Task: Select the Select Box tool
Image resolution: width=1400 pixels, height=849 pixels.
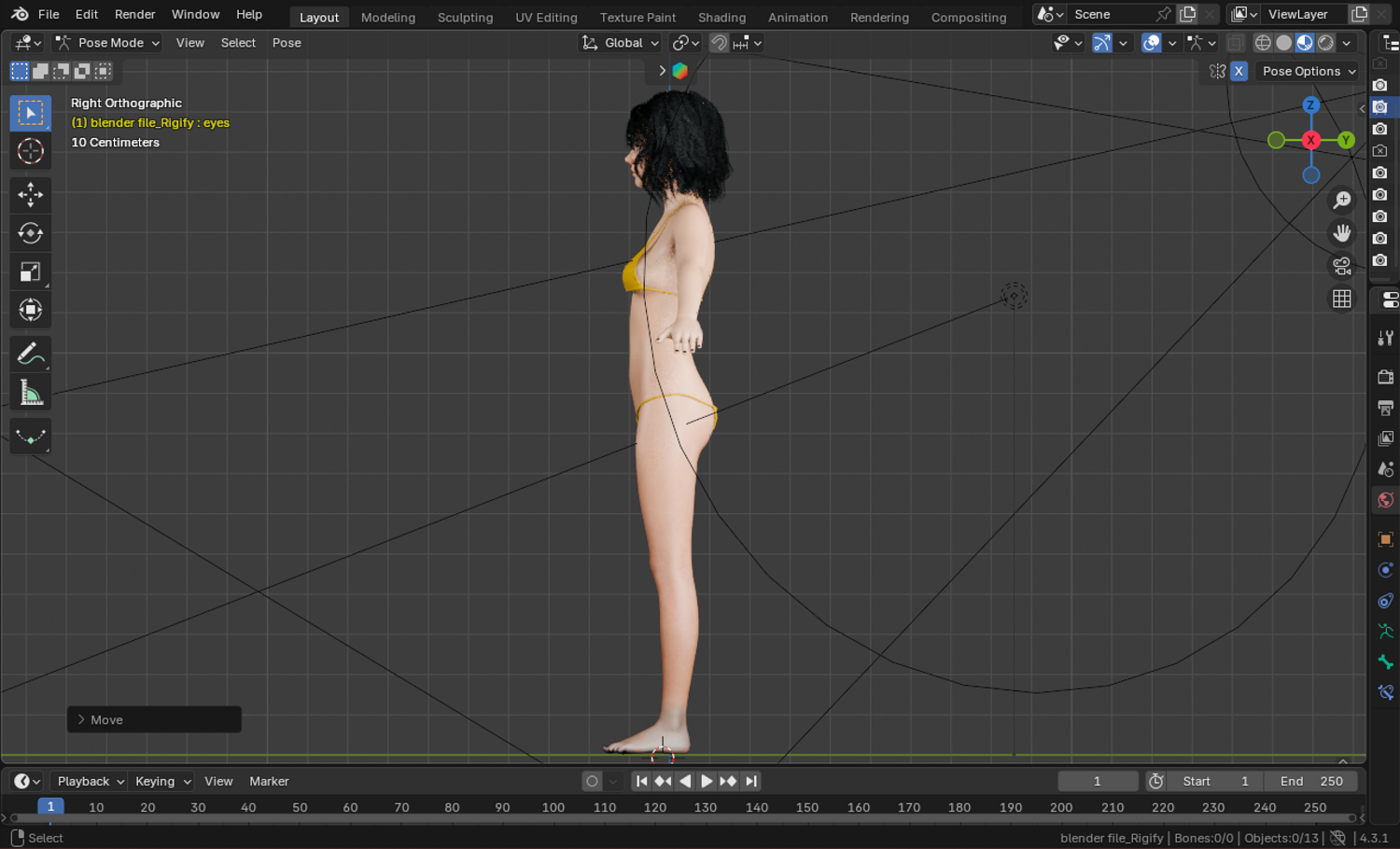Action: [x=30, y=113]
